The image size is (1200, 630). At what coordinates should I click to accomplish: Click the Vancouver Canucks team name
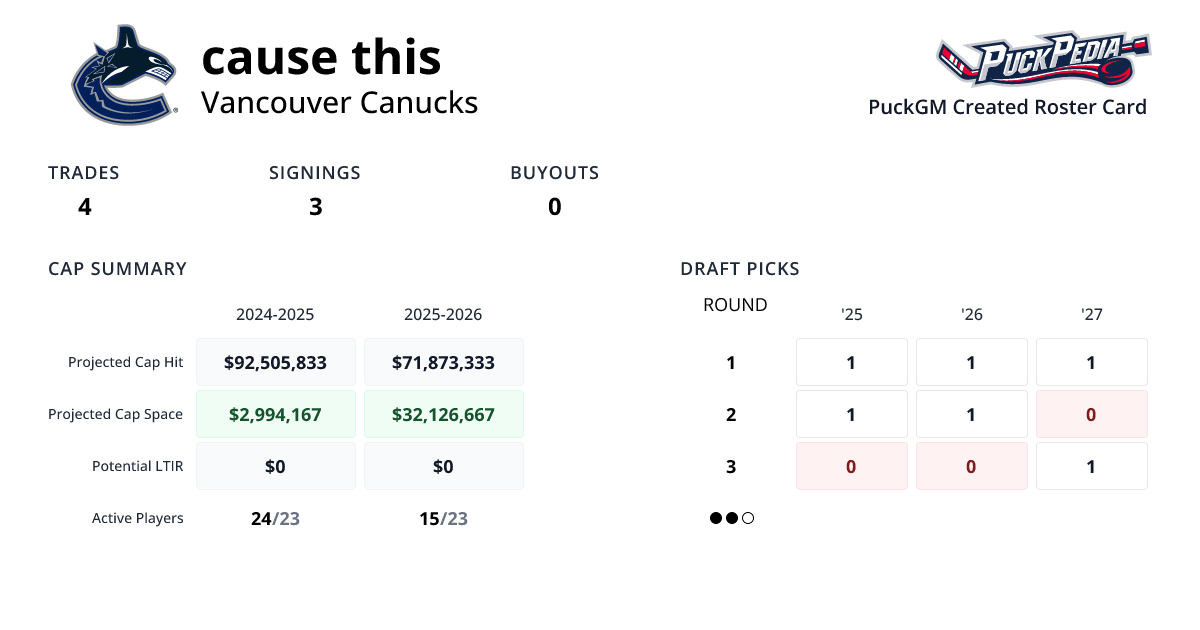(x=339, y=102)
